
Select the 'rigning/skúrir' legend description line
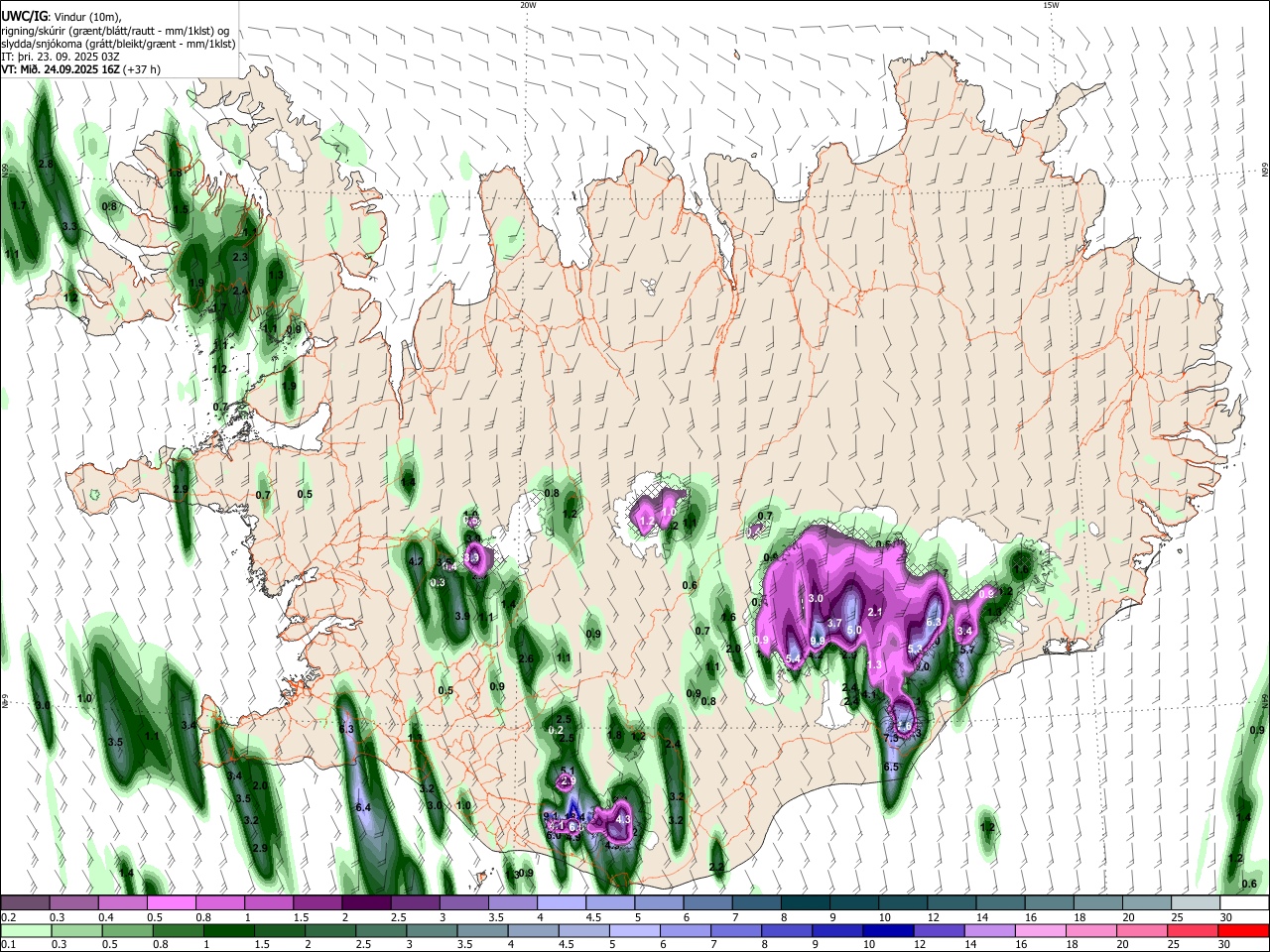coord(115,31)
